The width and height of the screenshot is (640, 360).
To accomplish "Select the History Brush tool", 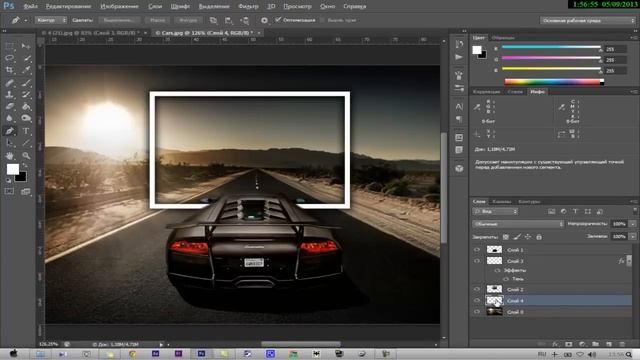I will click(x=26, y=95).
